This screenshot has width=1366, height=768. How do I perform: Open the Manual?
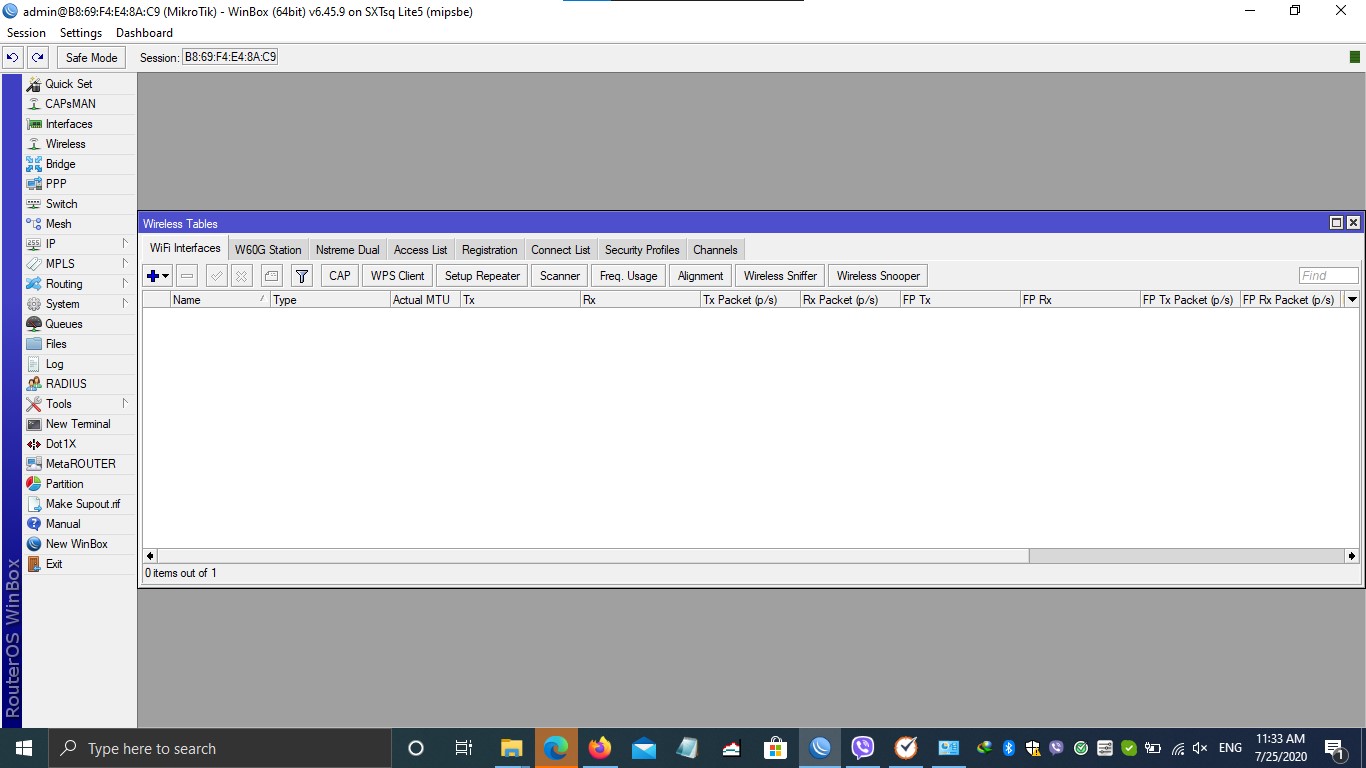(80, 524)
